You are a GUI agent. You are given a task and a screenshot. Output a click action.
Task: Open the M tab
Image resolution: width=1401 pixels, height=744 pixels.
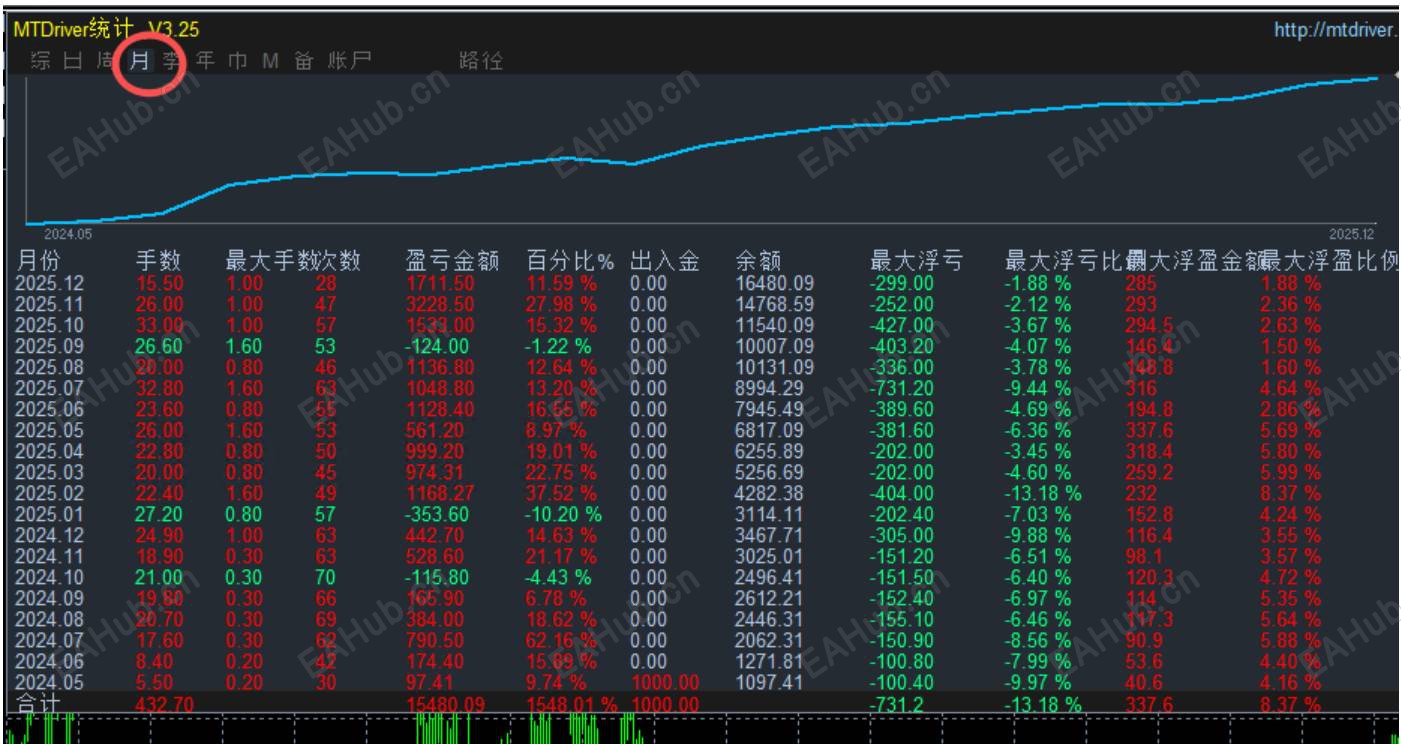[x=269, y=61]
